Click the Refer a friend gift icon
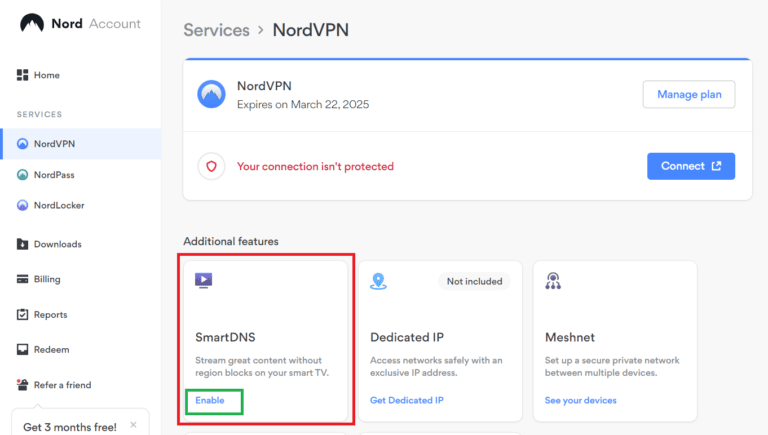768x435 pixels. tap(22, 385)
